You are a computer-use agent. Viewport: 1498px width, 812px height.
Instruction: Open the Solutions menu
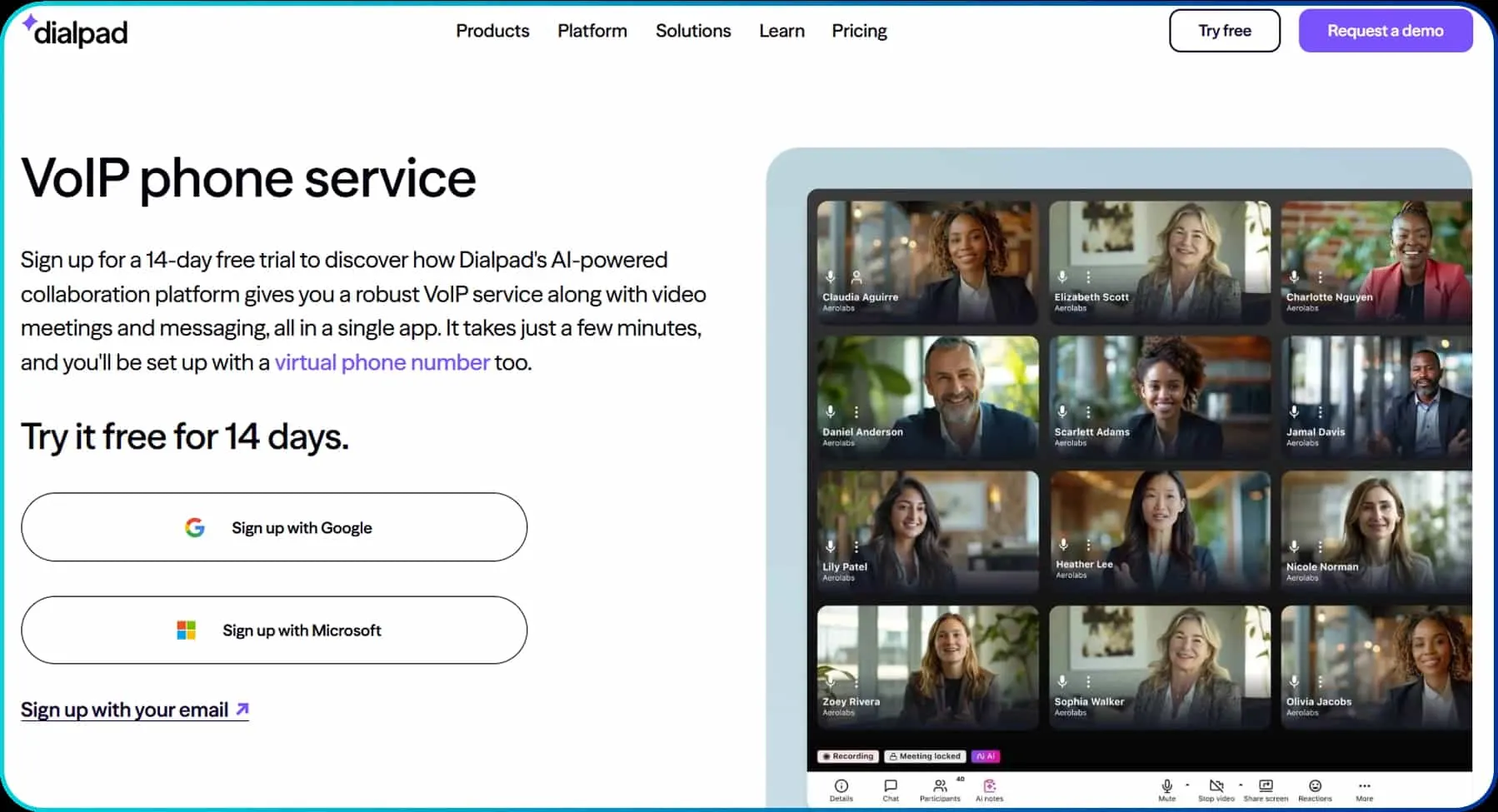click(693, 31)
